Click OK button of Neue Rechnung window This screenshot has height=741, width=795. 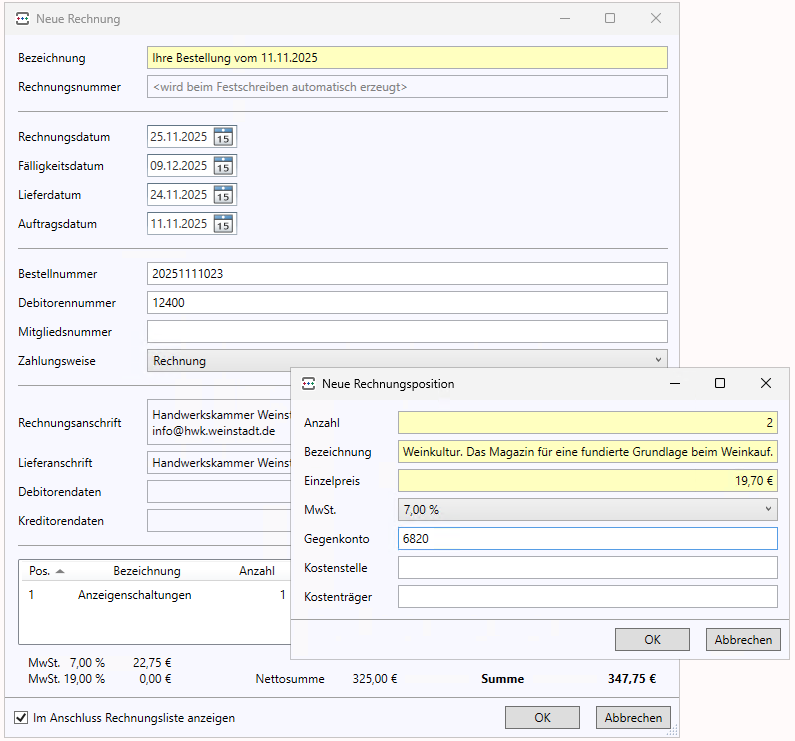click(x=542, y=718)
